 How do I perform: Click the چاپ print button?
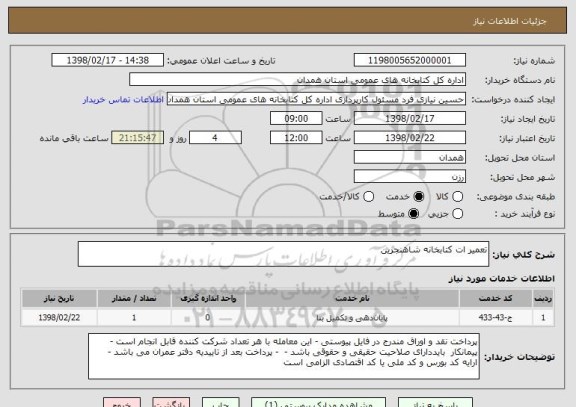(220, 402)
